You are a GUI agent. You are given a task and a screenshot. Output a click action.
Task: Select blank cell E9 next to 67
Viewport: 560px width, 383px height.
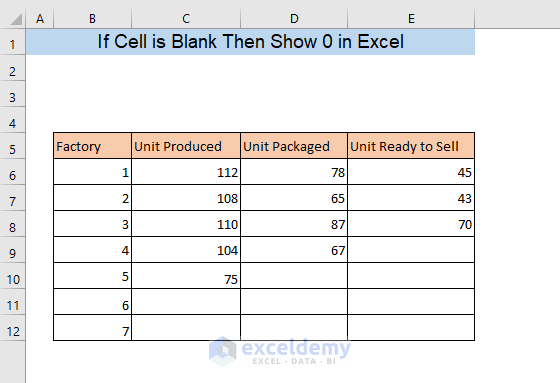(x=411, y=250)
